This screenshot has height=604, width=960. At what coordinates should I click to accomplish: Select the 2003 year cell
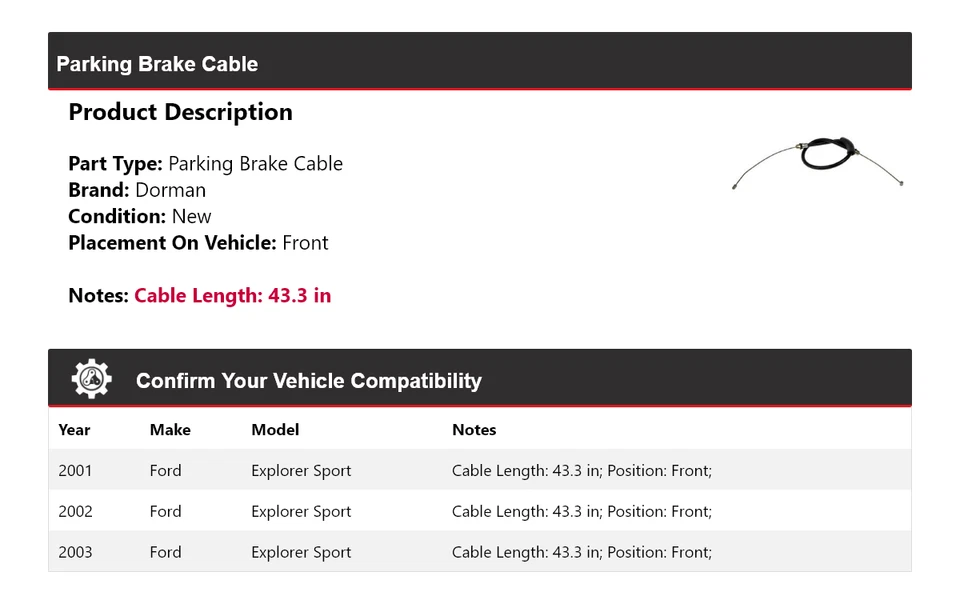point(75,552)
